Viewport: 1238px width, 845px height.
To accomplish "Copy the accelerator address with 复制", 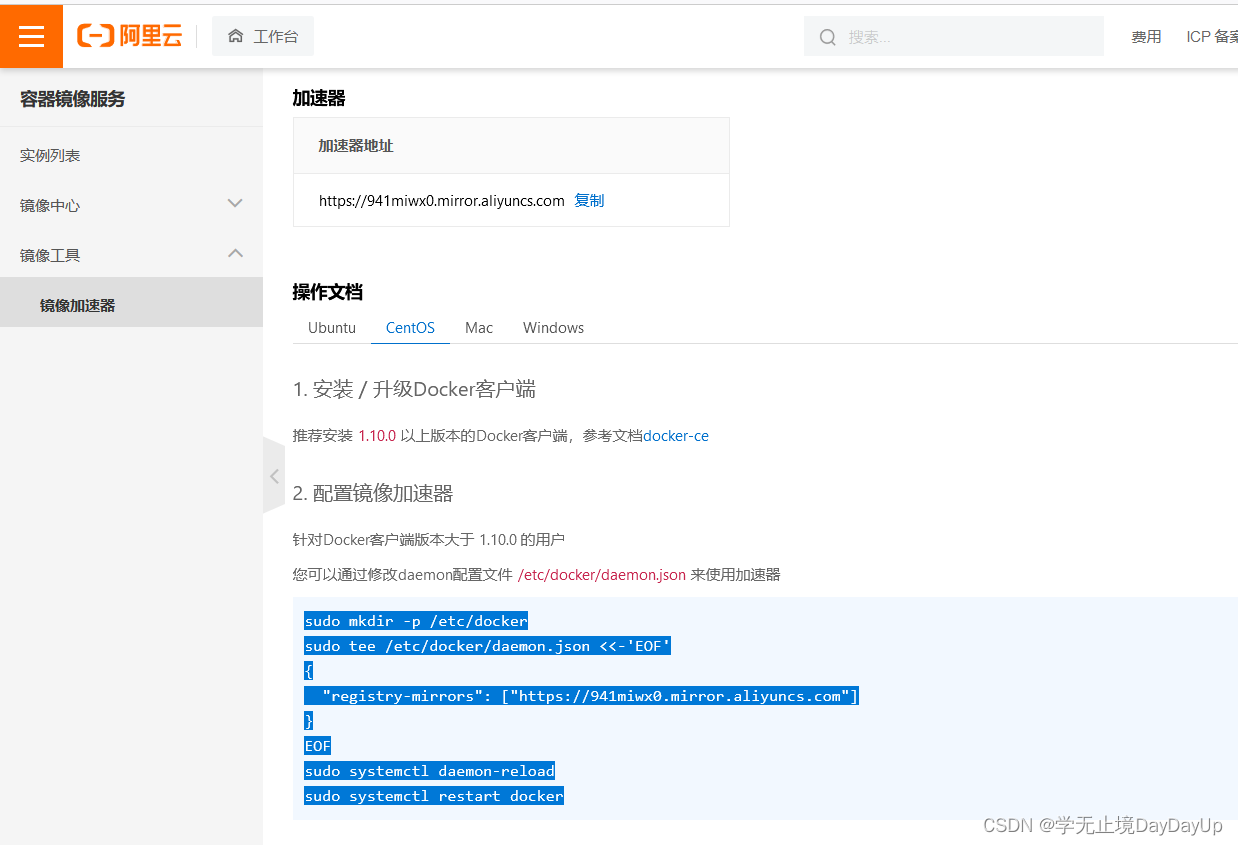I will point(589,200).
